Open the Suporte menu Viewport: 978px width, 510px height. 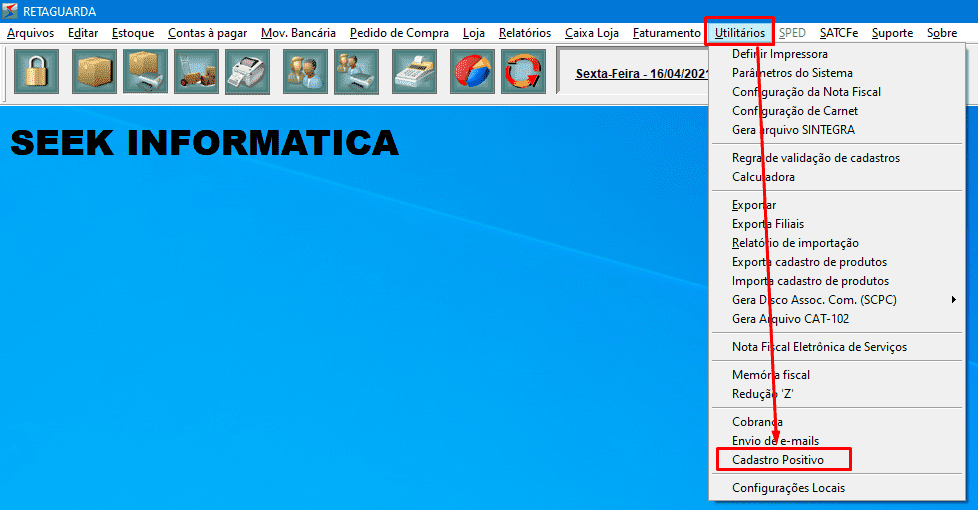click(893, 33)
